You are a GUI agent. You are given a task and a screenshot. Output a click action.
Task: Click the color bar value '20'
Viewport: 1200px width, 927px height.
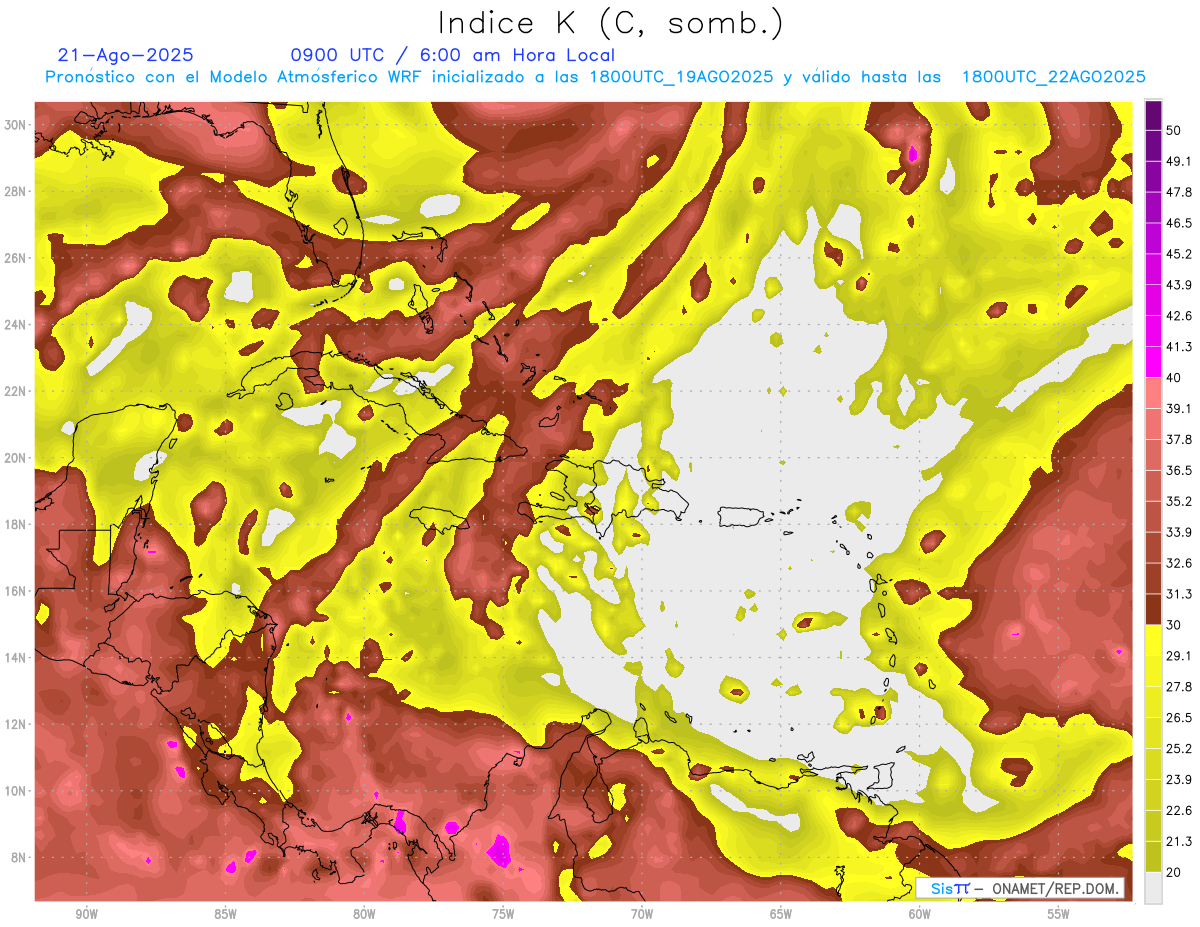pyautogui.click(x=1174, y=872)
